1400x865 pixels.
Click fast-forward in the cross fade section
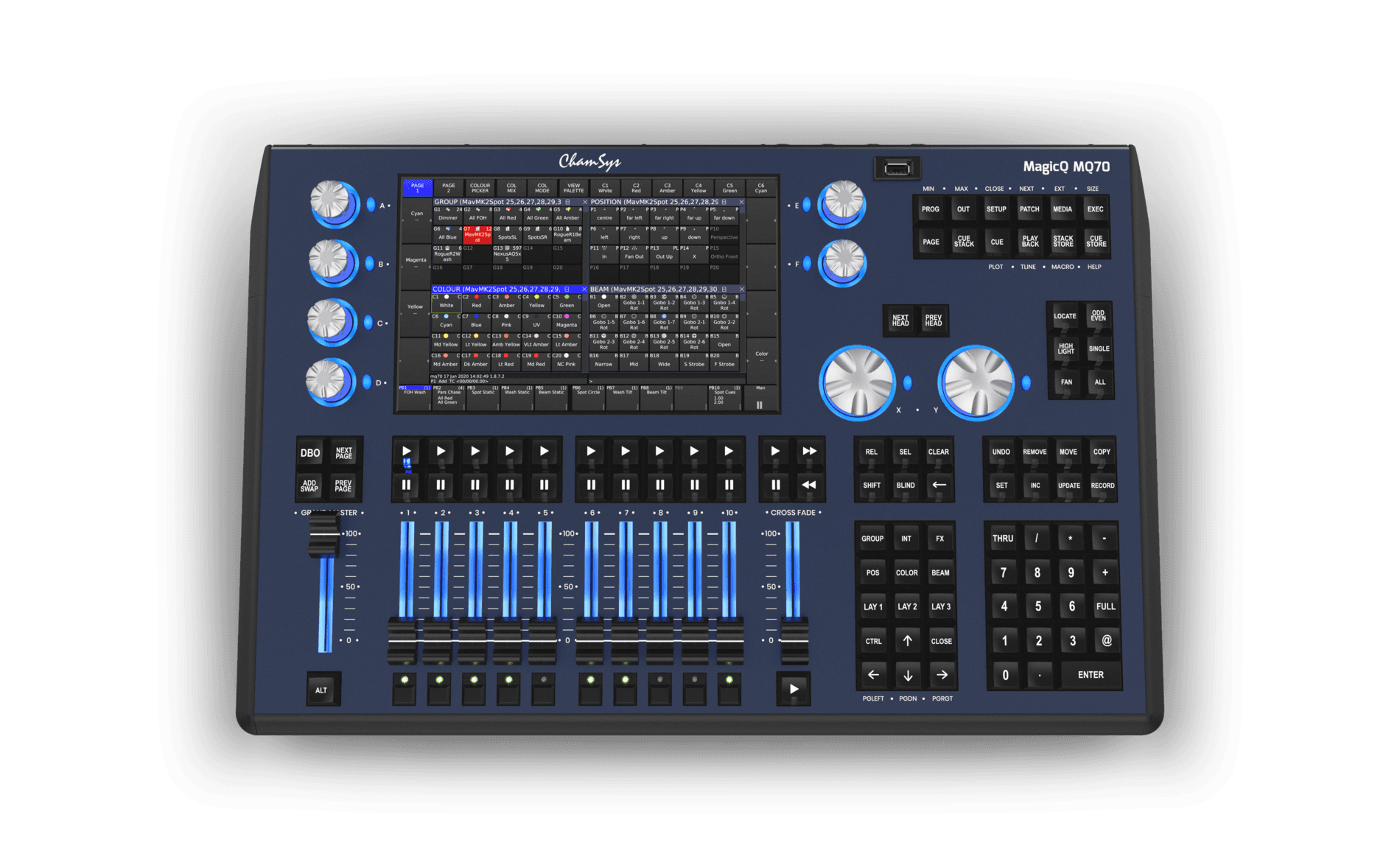pyautogui.click(x=809, y=451)
